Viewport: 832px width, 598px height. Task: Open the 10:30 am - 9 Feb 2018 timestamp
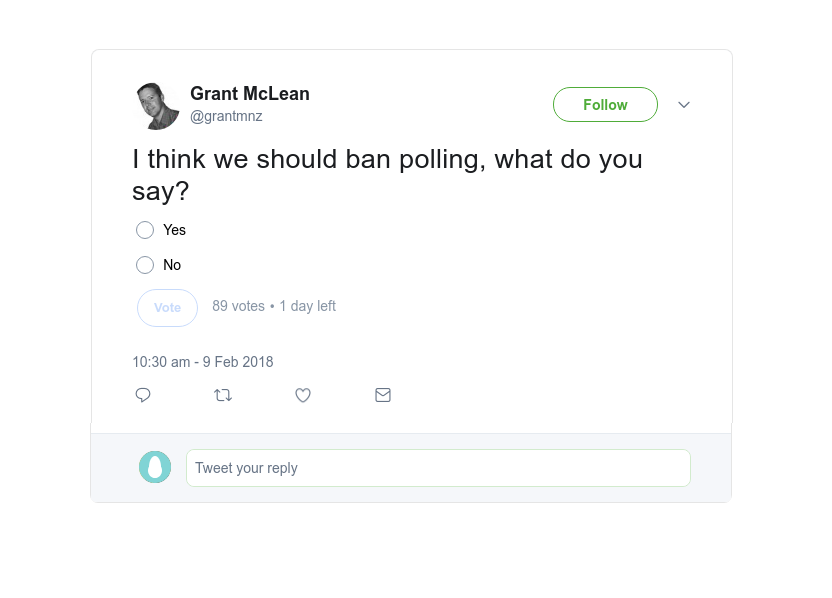point(203,362)
